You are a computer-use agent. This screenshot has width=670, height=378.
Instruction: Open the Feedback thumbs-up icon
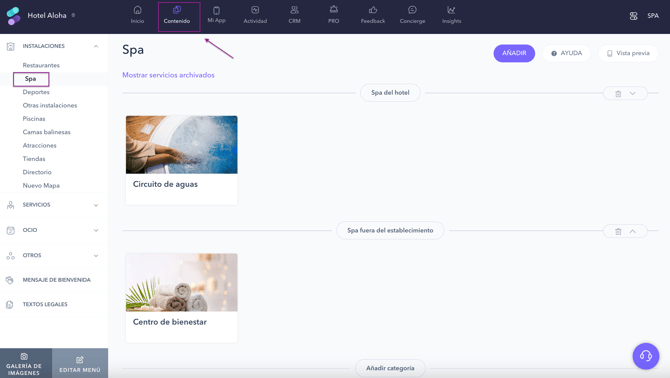pyautogui.click(x=373, y=10)
